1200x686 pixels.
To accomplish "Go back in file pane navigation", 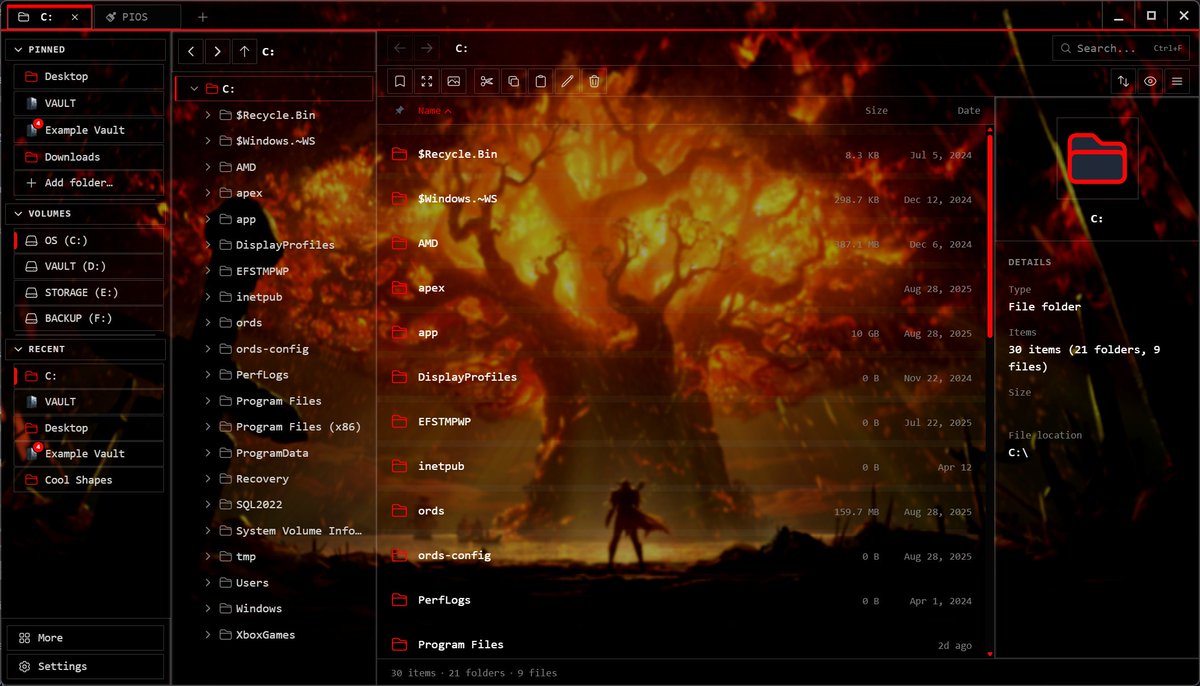I will pos(400,48).
